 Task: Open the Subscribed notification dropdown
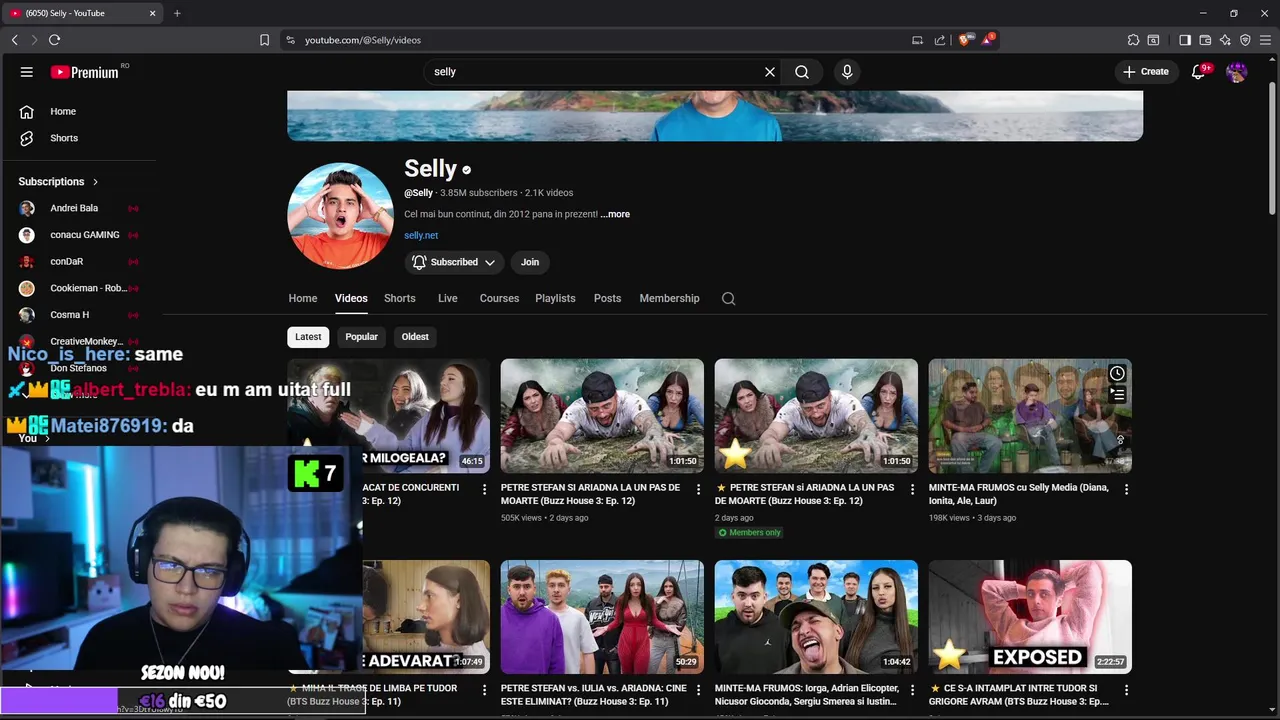click(454, 262)
